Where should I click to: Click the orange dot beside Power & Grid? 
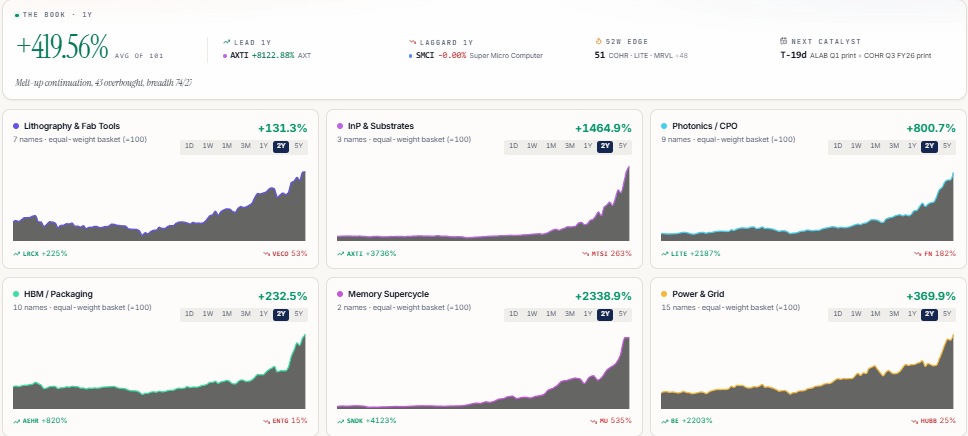(x=664, y=294)
